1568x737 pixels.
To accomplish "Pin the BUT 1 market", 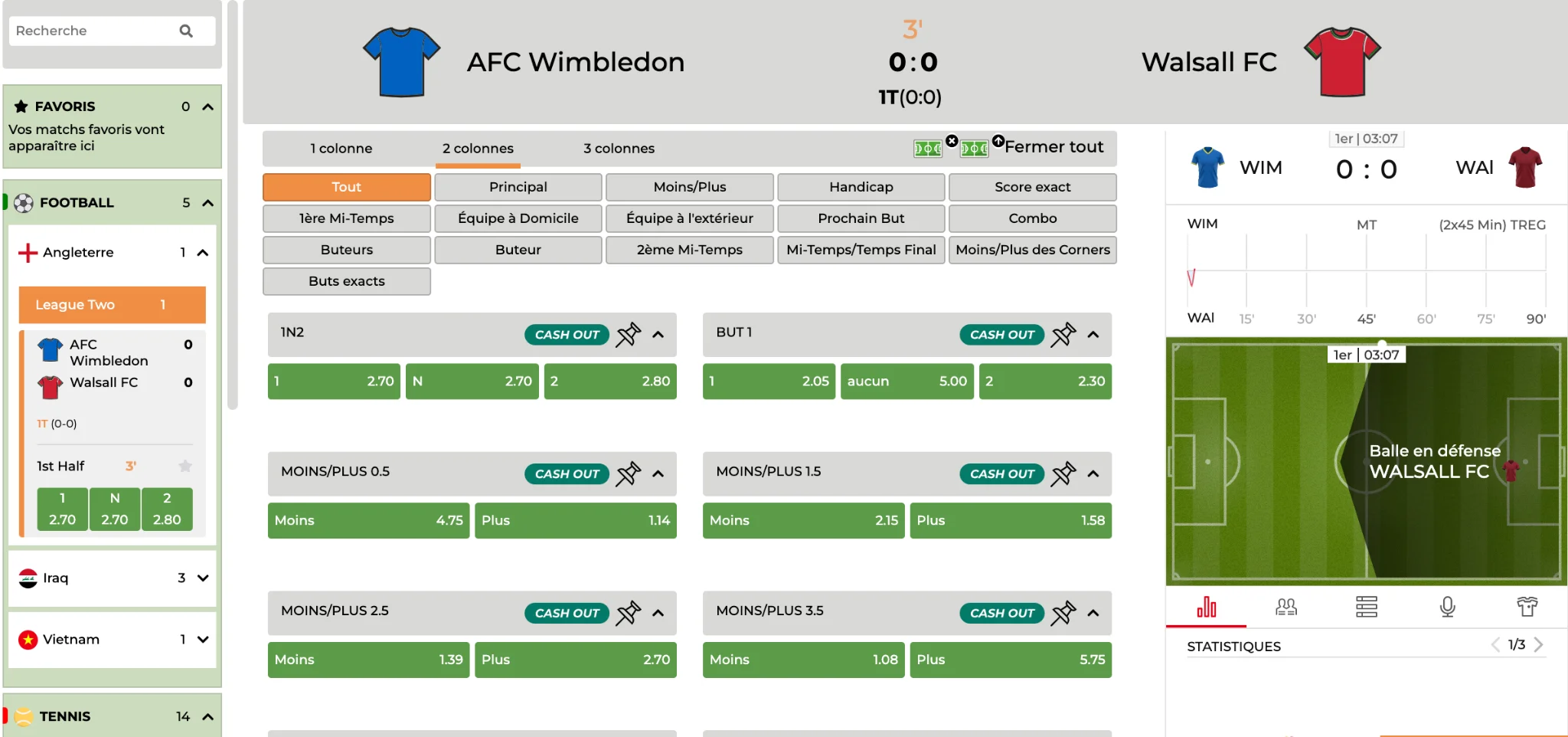I will pyautogui.click(x=1063, y=335).
